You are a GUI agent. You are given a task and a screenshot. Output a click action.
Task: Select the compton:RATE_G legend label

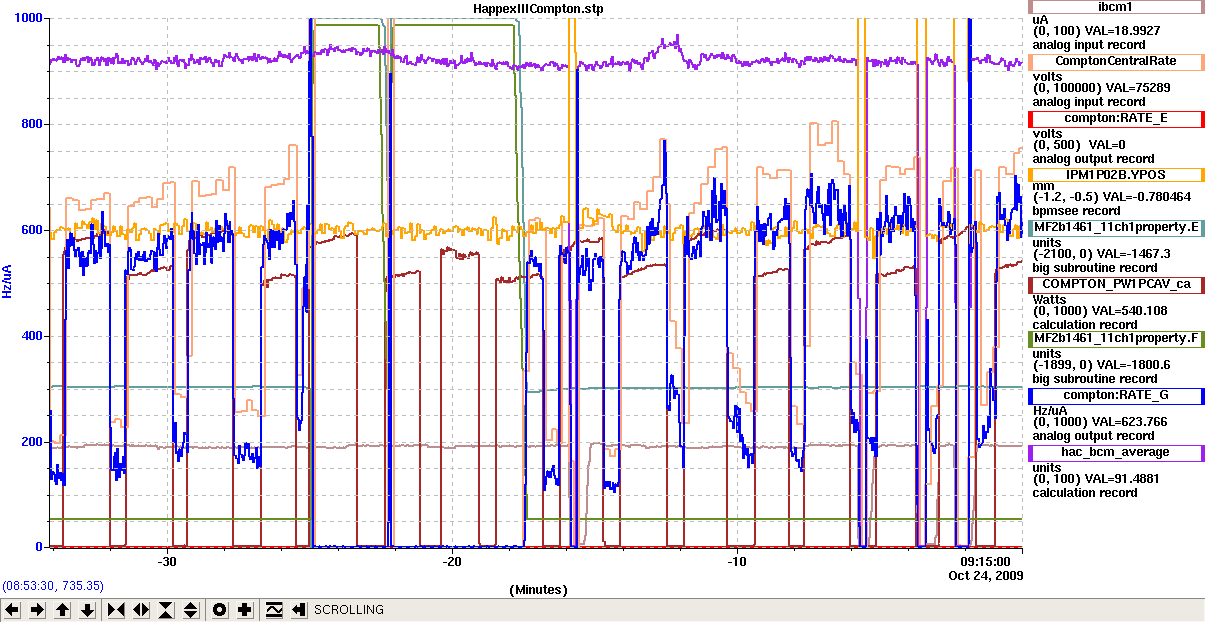(x=1114, y=397)
